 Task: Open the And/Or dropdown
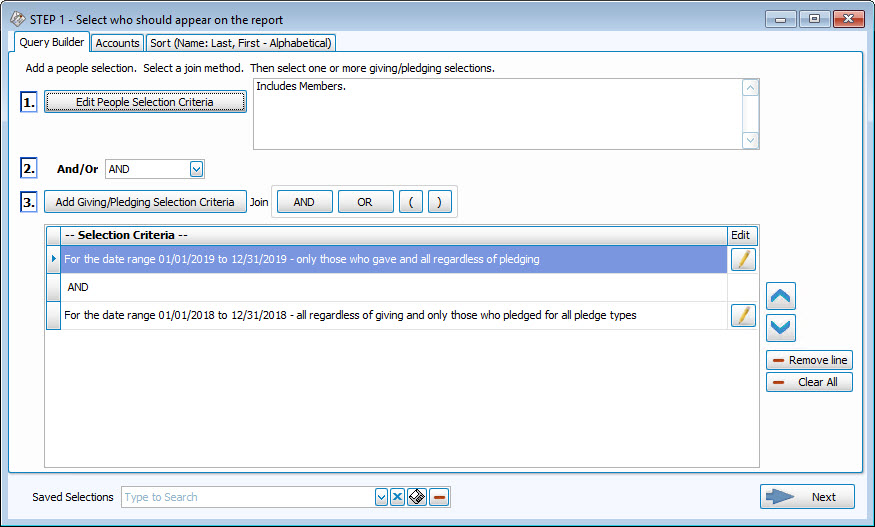pyautogui.click(x=196, y=169)
